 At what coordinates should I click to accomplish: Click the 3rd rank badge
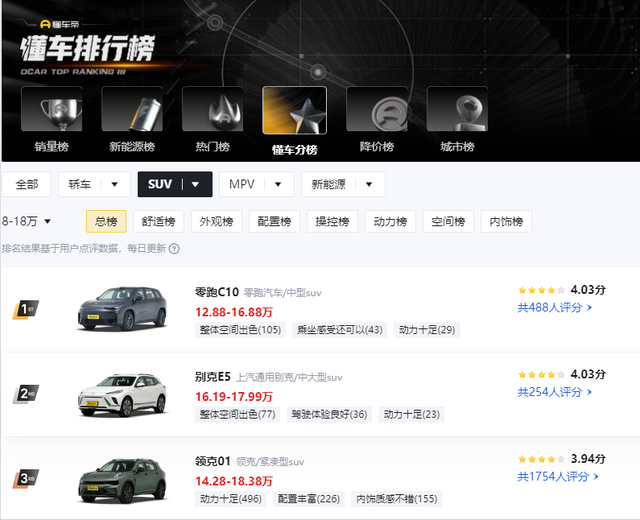click(26, 478)
